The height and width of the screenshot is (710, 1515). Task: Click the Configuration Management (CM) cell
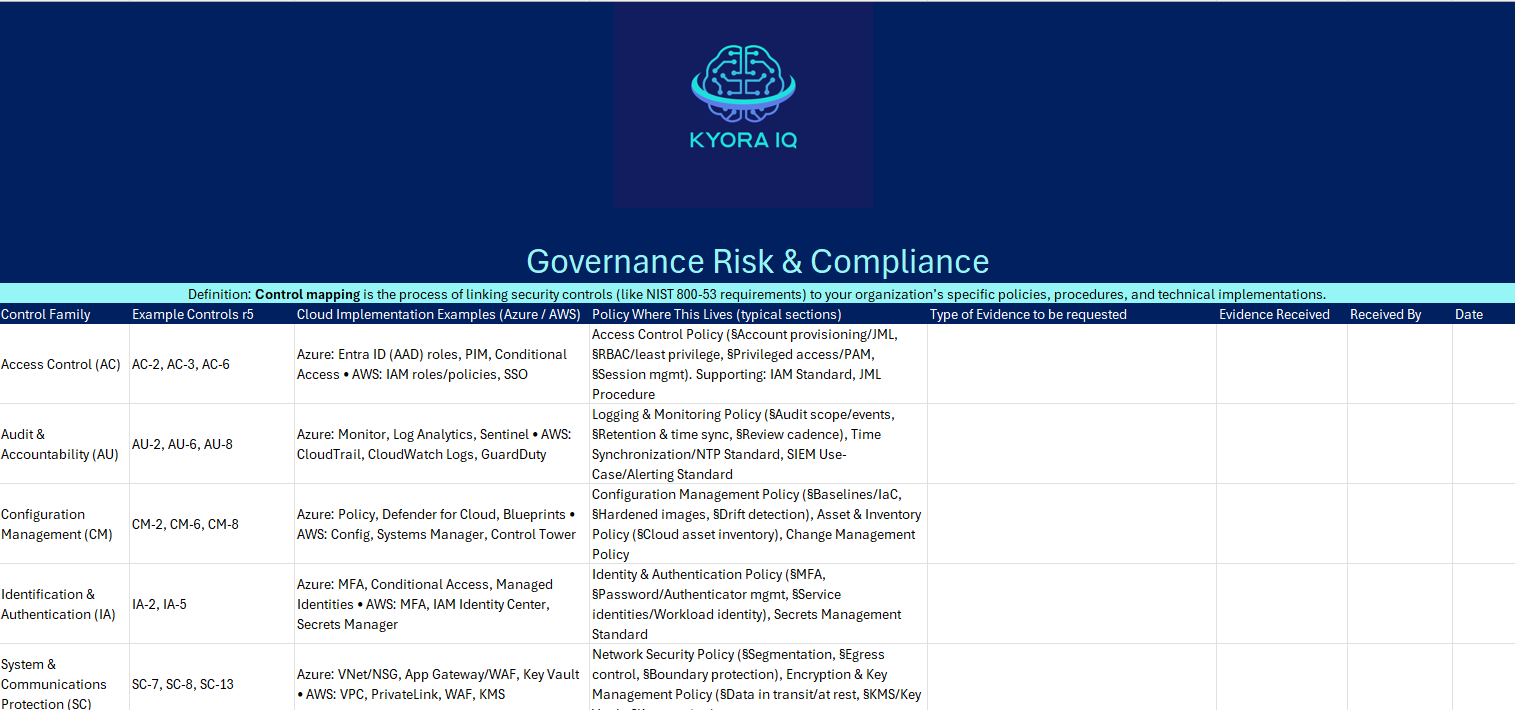pyautogui.click(x=57, y=524)
